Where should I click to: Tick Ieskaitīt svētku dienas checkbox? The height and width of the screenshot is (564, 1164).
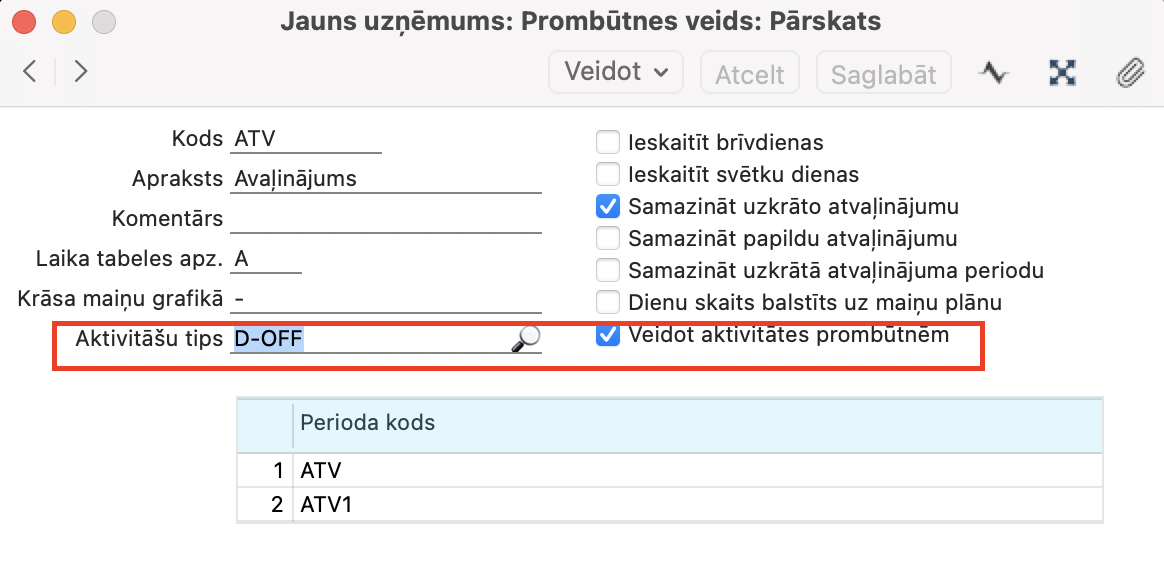click(607, 175)
